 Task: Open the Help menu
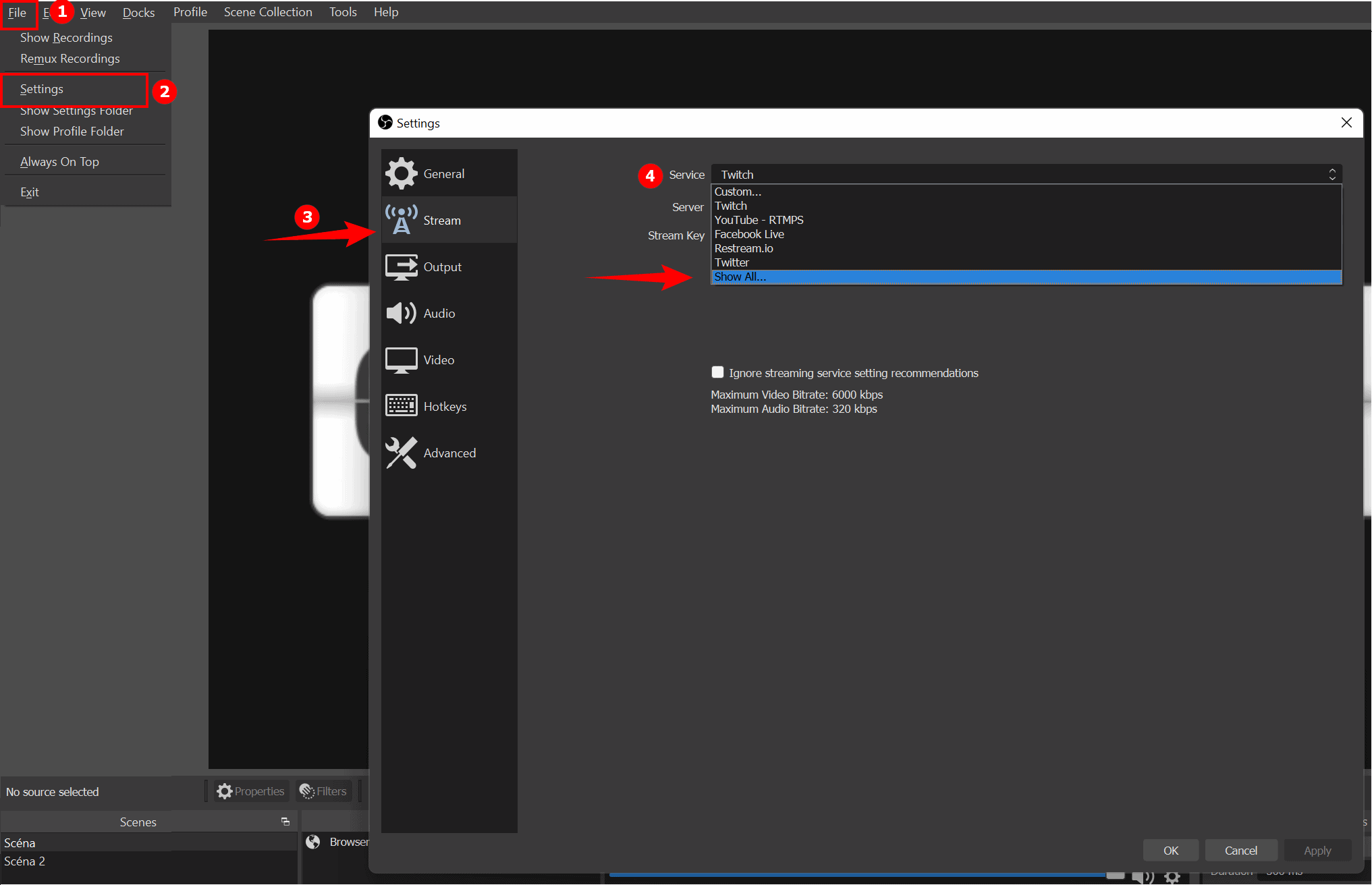point(386,12)
